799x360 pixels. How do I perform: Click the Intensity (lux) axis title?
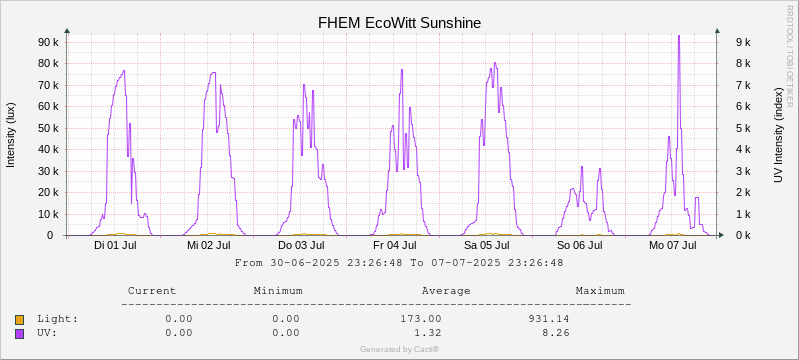tap(11, 135)
